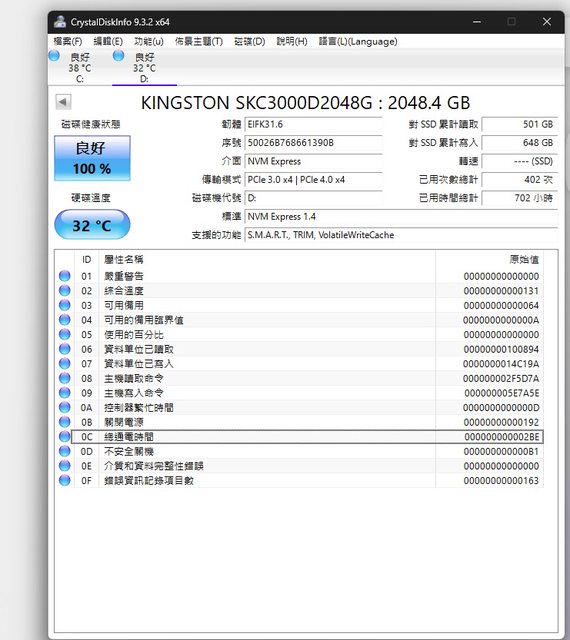Click status orb of attribute 0E
The height and width of the screenshot is (640, 570).
click(x=65, y=466)
